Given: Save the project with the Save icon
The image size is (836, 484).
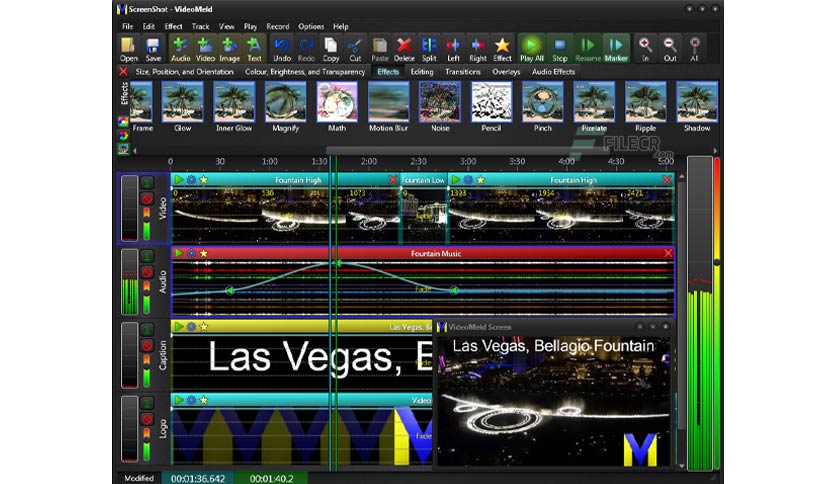Looking at the screenshot, I should 153,49.
